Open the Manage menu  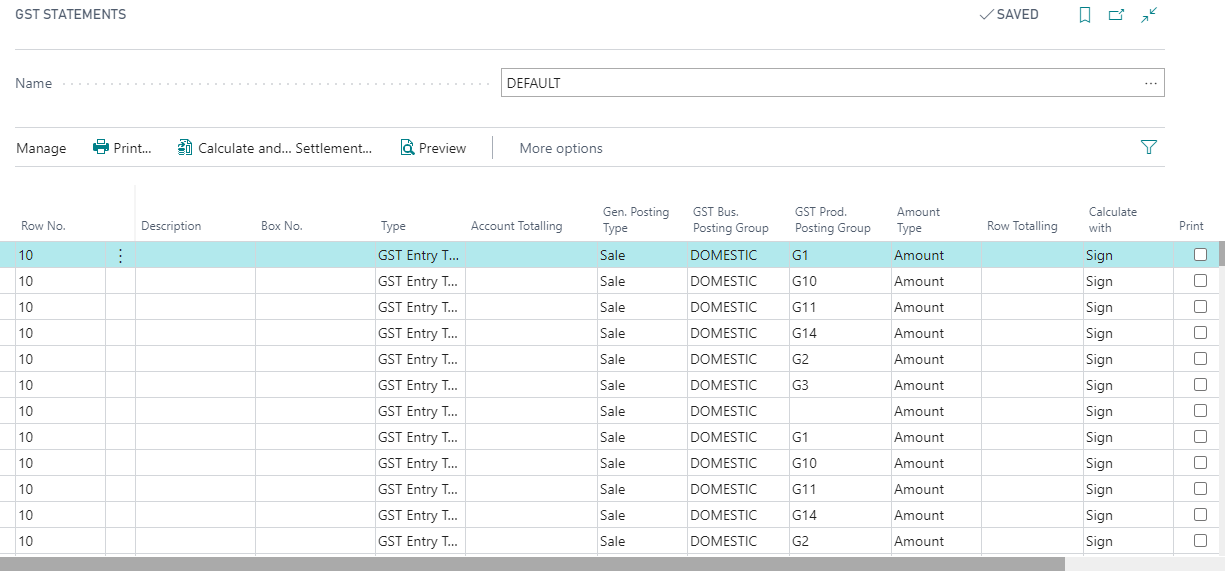pyautogui.click(x=41, y=148)
